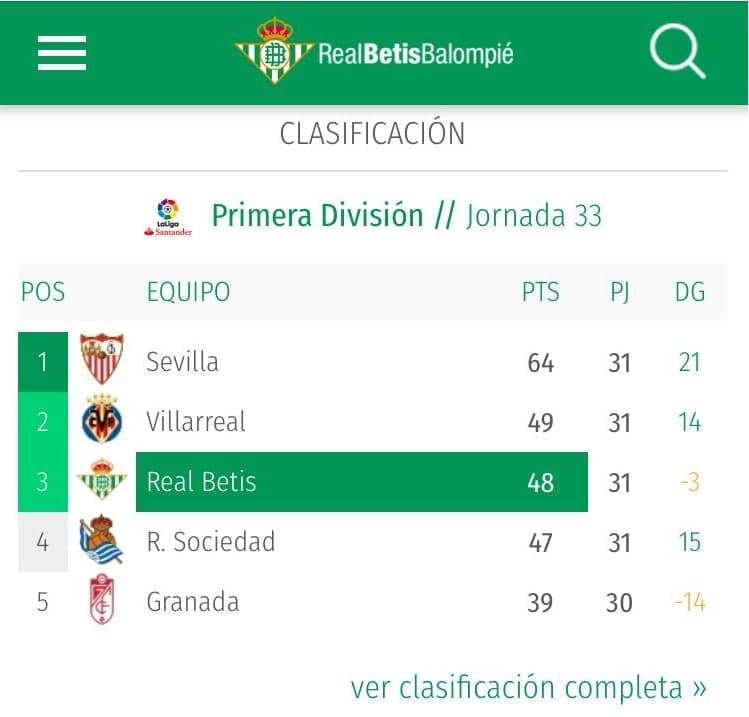The height and width of the screenshot is (717, 749).
Task: Click the Primera División title
Action: 317,216
